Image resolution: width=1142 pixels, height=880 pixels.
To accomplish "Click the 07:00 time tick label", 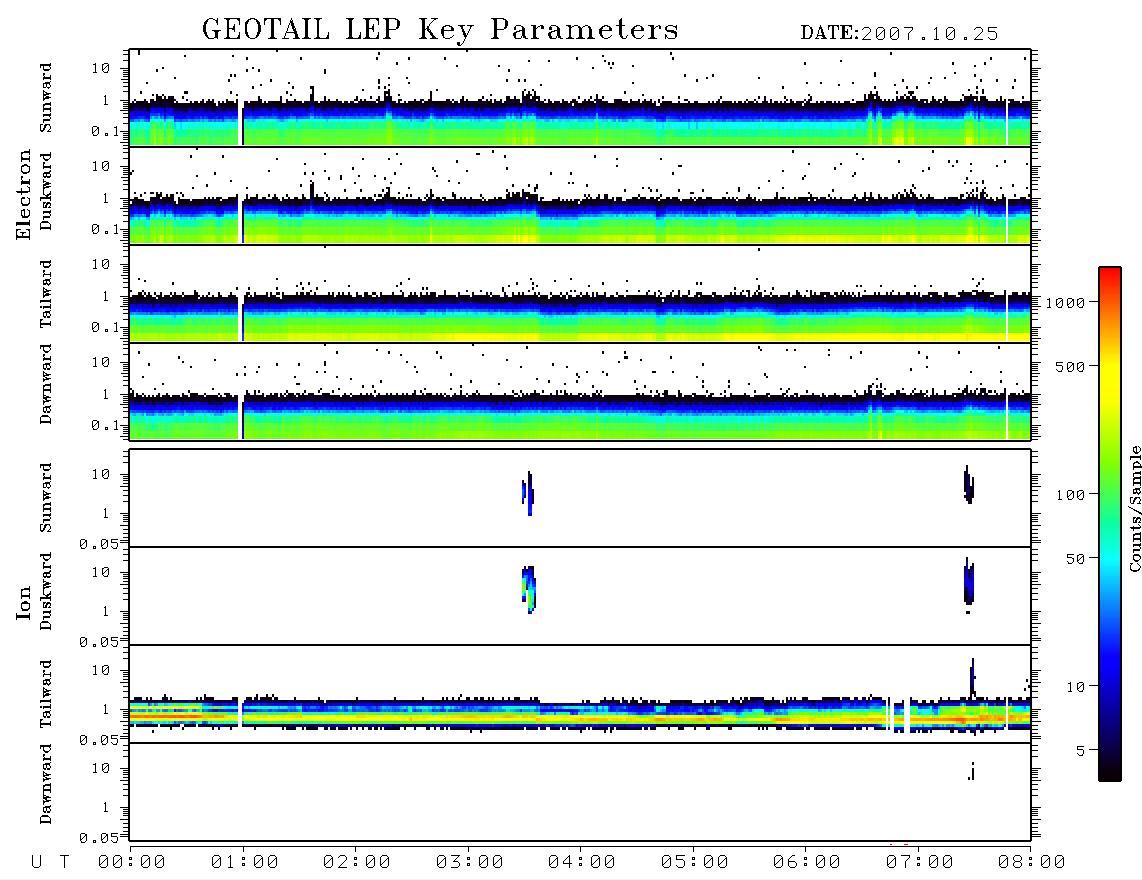I will [920, 863].
